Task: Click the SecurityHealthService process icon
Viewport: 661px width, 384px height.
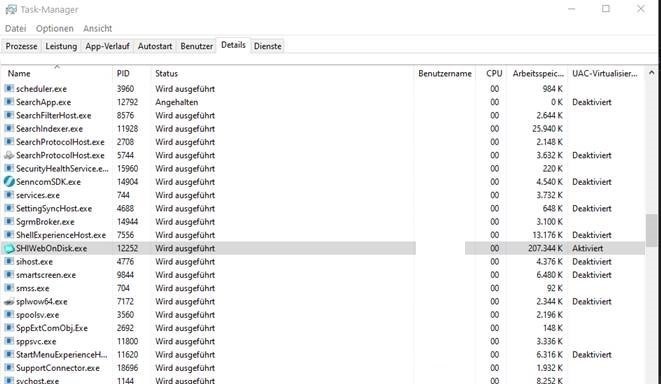Action: tap(9, 168)
